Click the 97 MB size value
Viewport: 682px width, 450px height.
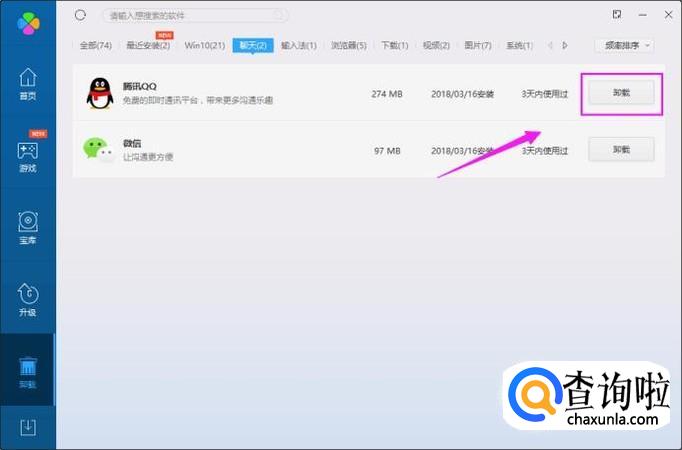(387, 151)
